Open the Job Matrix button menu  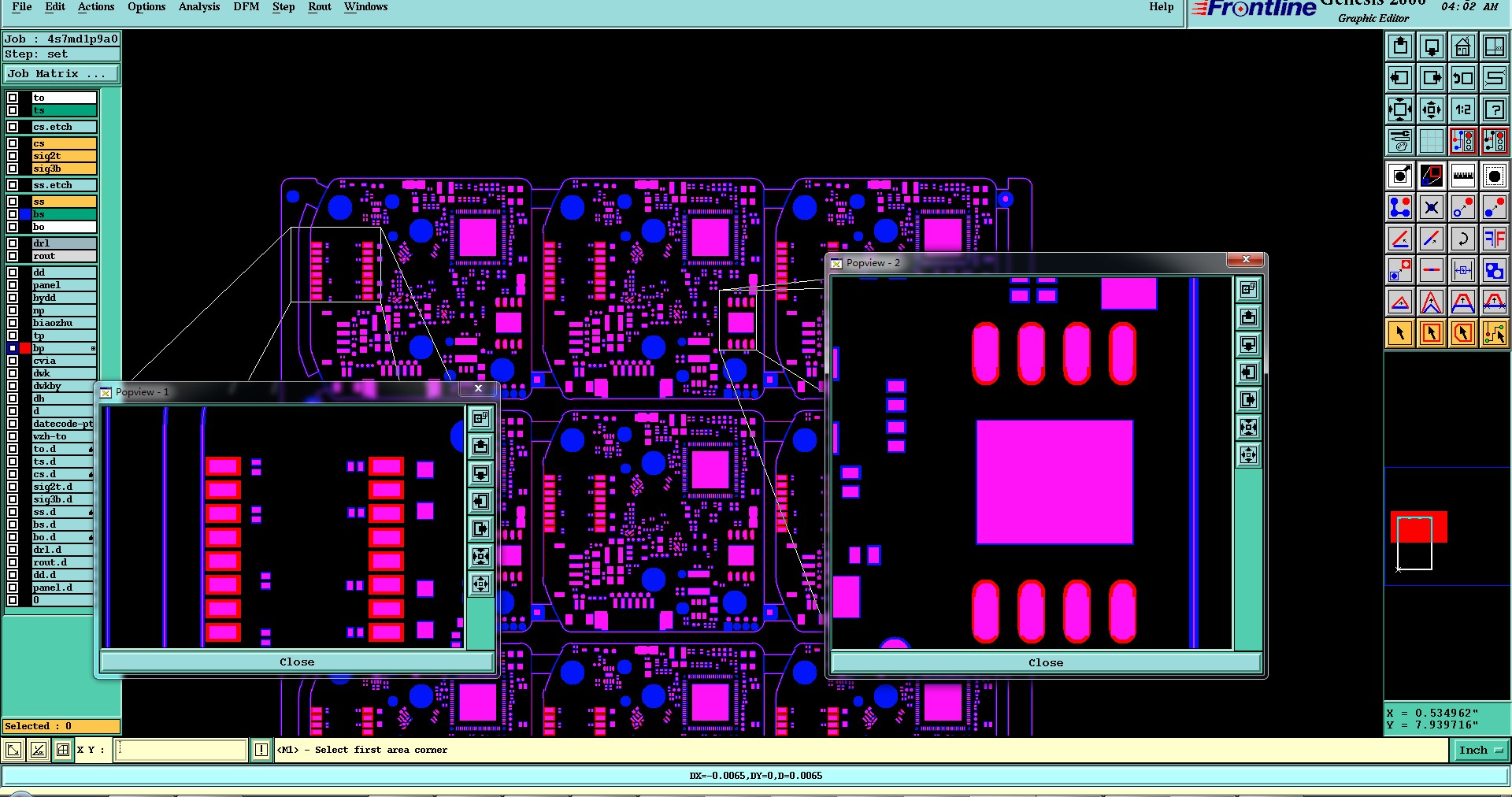[62, 73]
